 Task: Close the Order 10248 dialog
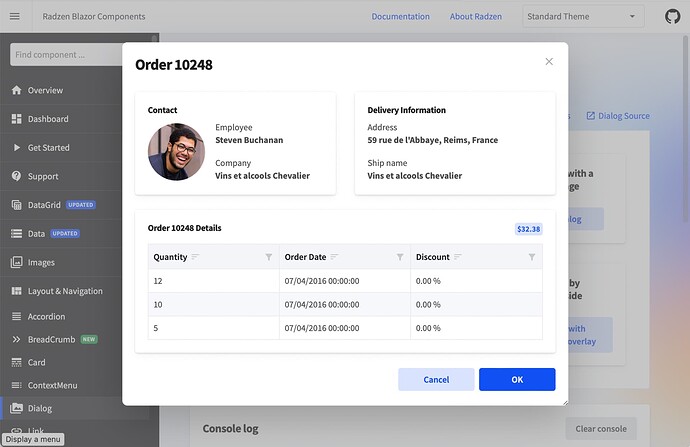(x=549, y=62)
